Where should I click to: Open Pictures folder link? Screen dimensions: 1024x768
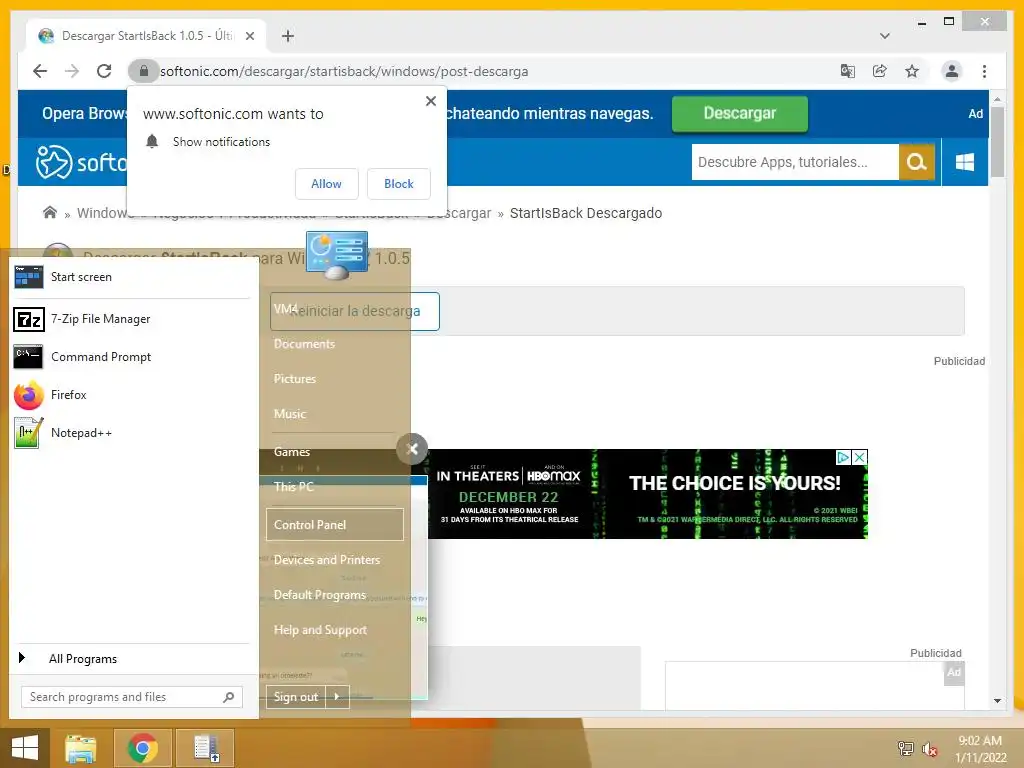point(295,379)
